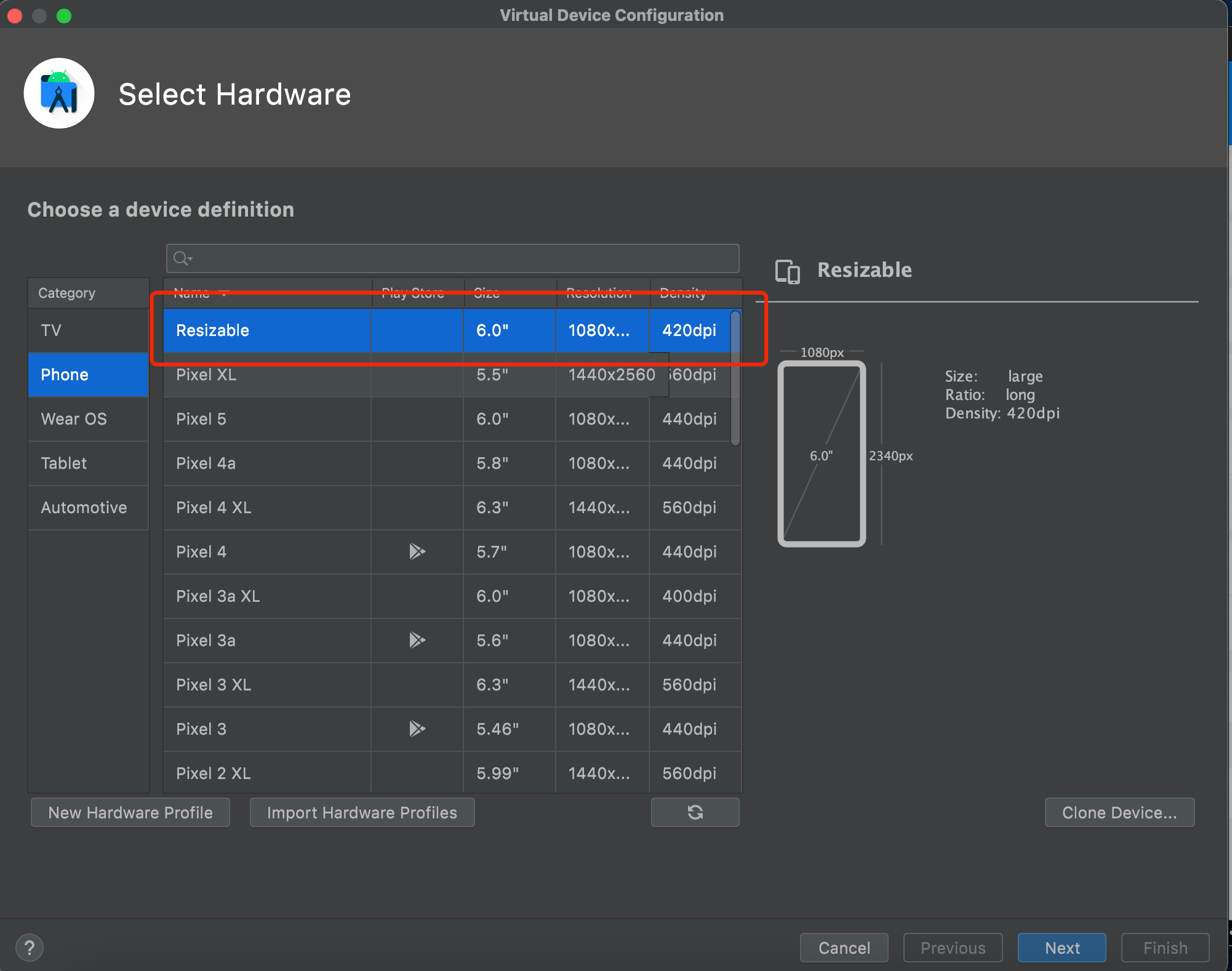This screenshot has width=1232, height=971.
Task: Open the search magnifier options dropdown
Action: [x=183, y=258]
